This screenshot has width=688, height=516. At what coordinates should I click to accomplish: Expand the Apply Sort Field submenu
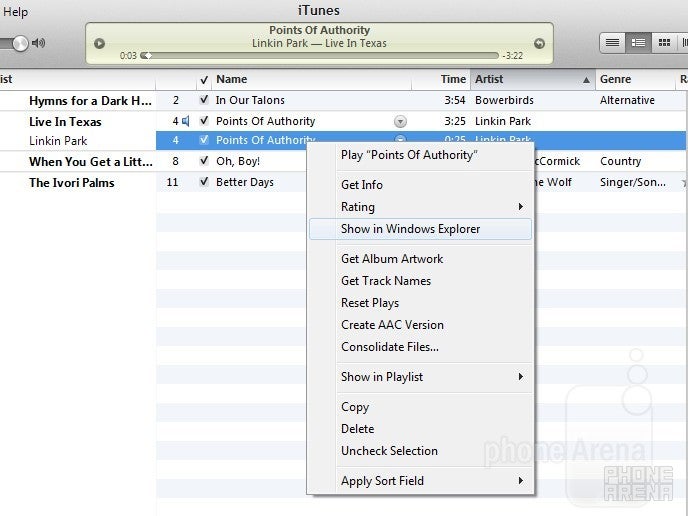[x=521, y=480]
